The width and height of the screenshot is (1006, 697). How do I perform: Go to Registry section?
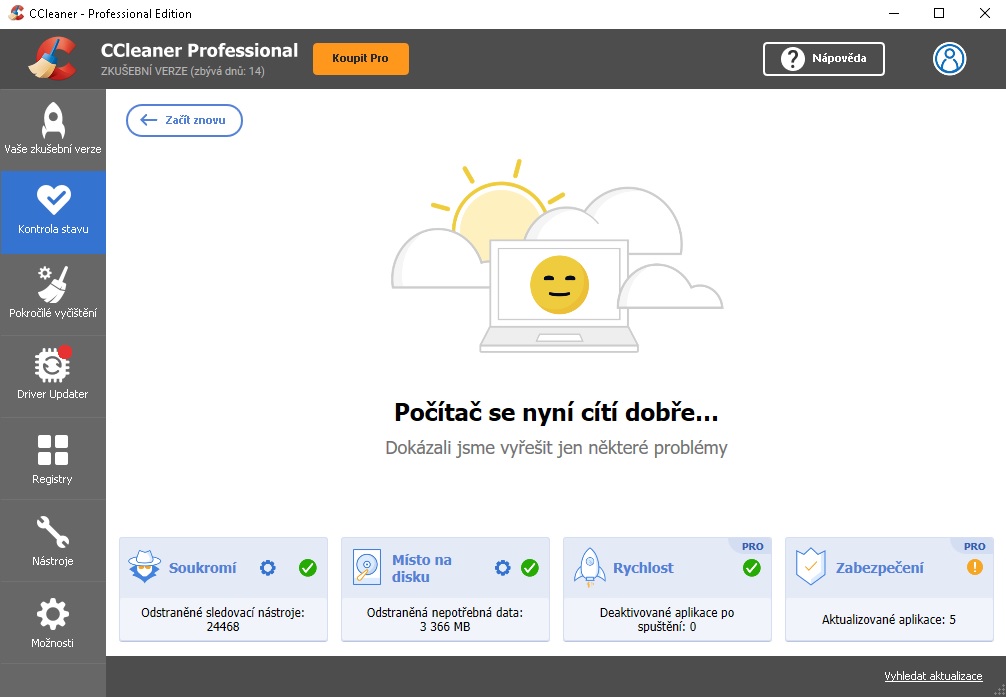(53, 458)
